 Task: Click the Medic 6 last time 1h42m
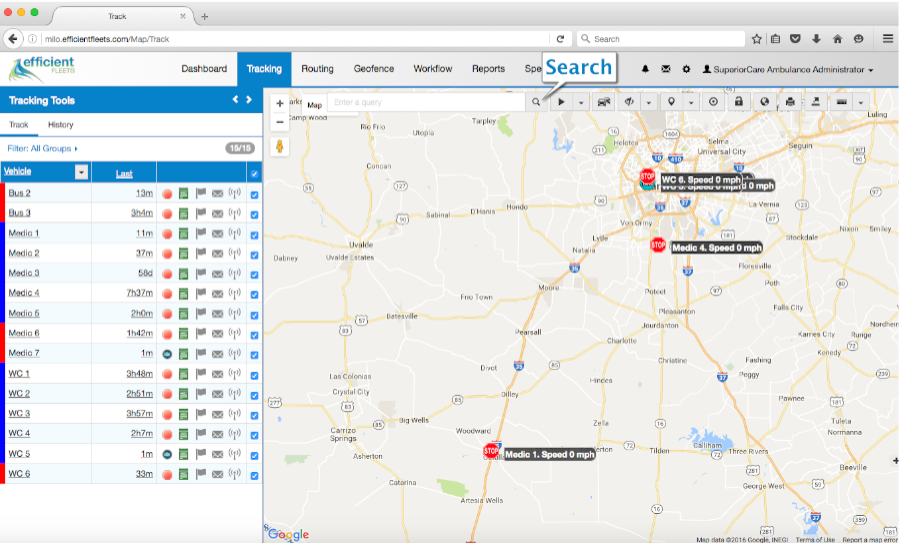[x=139, y=333]
